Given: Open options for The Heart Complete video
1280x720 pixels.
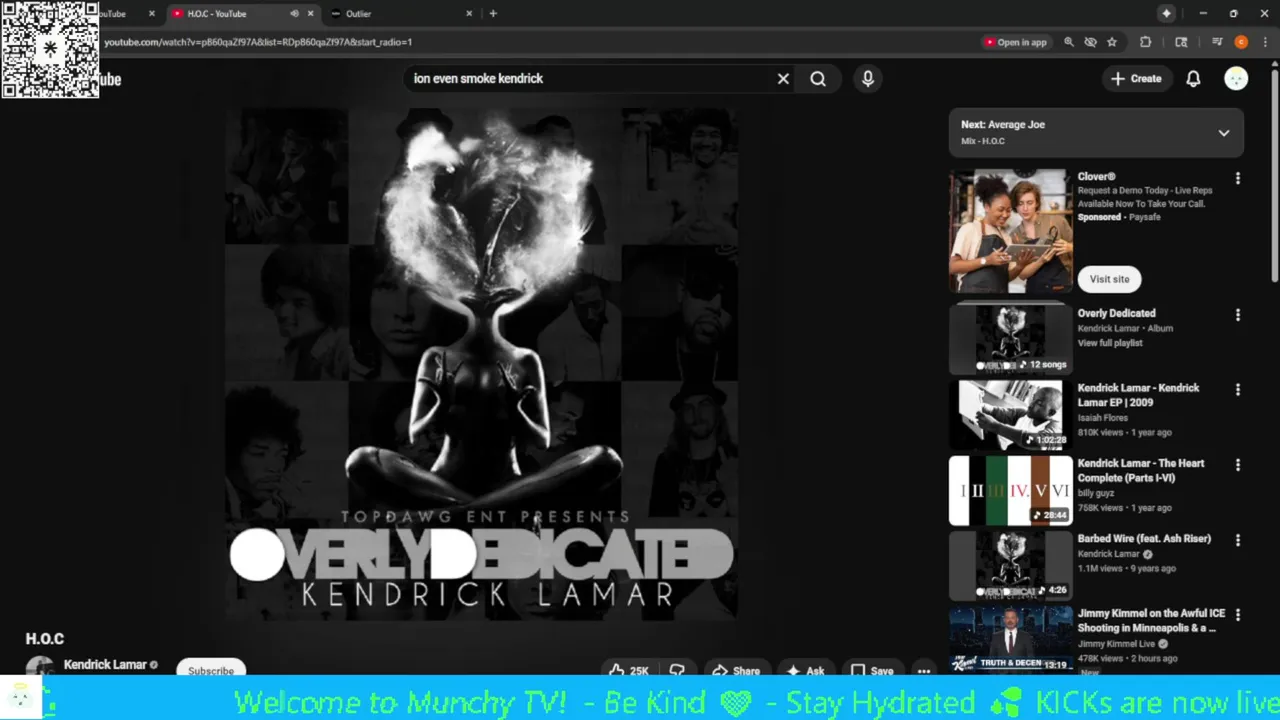Looking at the screenshot, I should (1237, 465).
